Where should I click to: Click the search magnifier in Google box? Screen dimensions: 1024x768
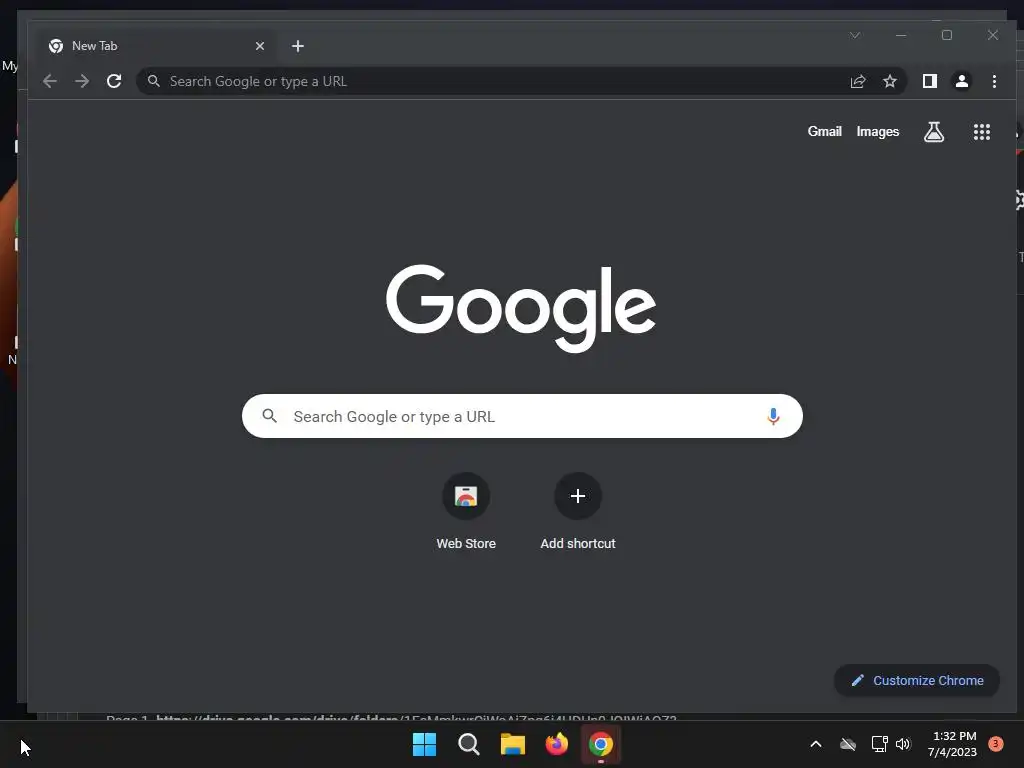click(270, 415)
